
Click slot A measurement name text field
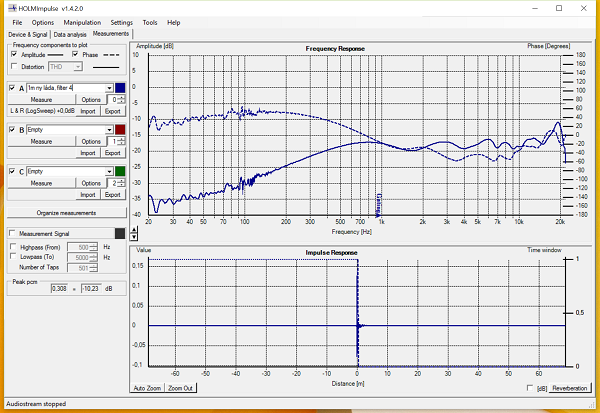click(x=66, y=88)
